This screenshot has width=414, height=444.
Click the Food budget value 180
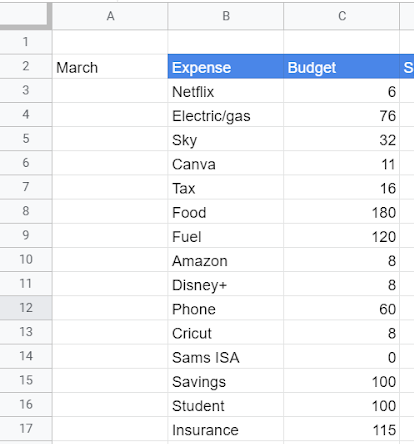pos(342,212)
